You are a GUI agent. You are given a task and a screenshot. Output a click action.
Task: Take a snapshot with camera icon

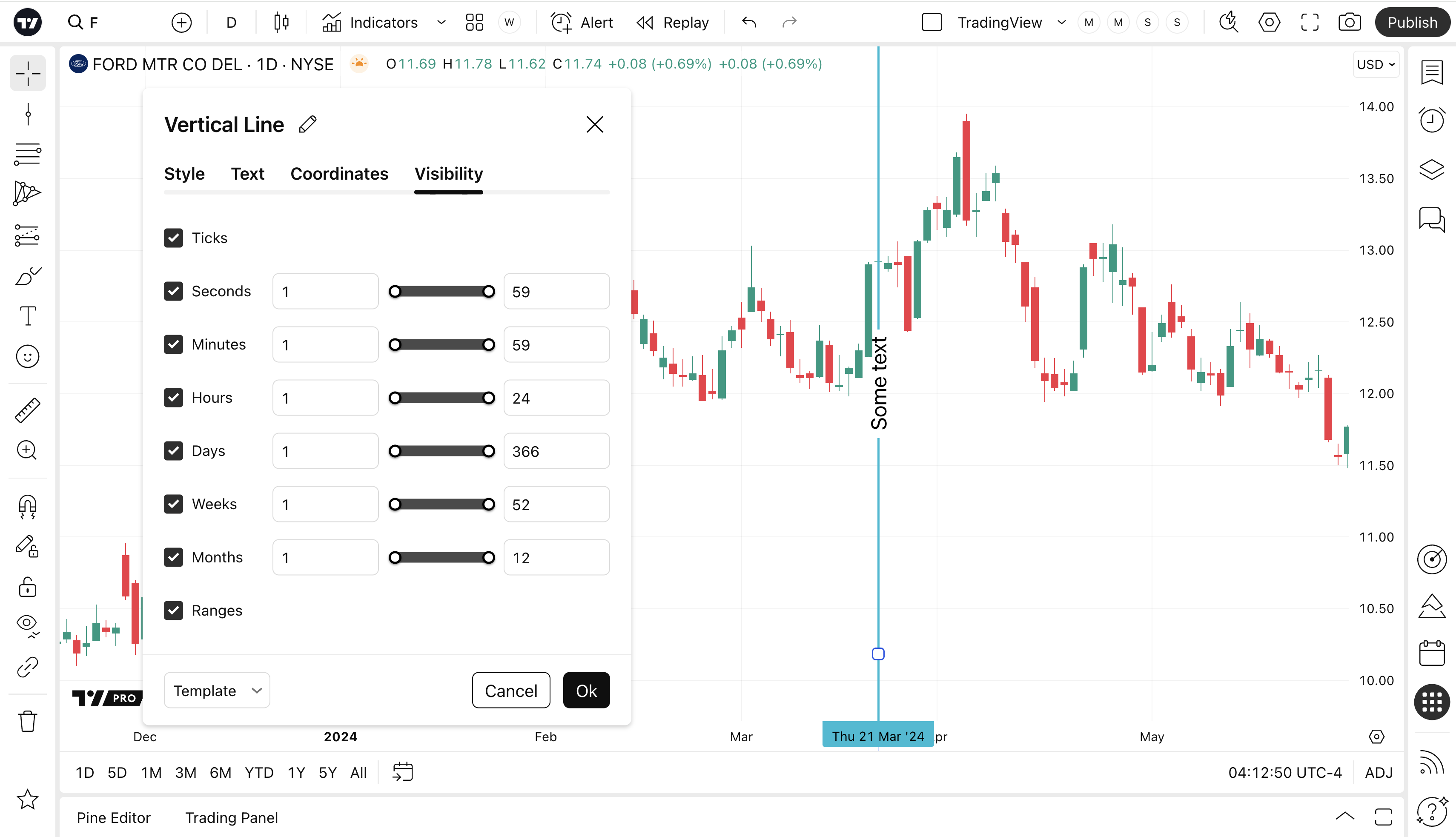pos(1349,23)
